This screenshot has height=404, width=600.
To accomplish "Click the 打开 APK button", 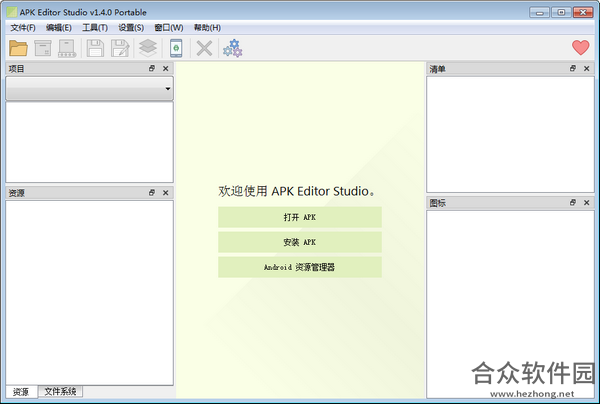I will click(300, 217).
